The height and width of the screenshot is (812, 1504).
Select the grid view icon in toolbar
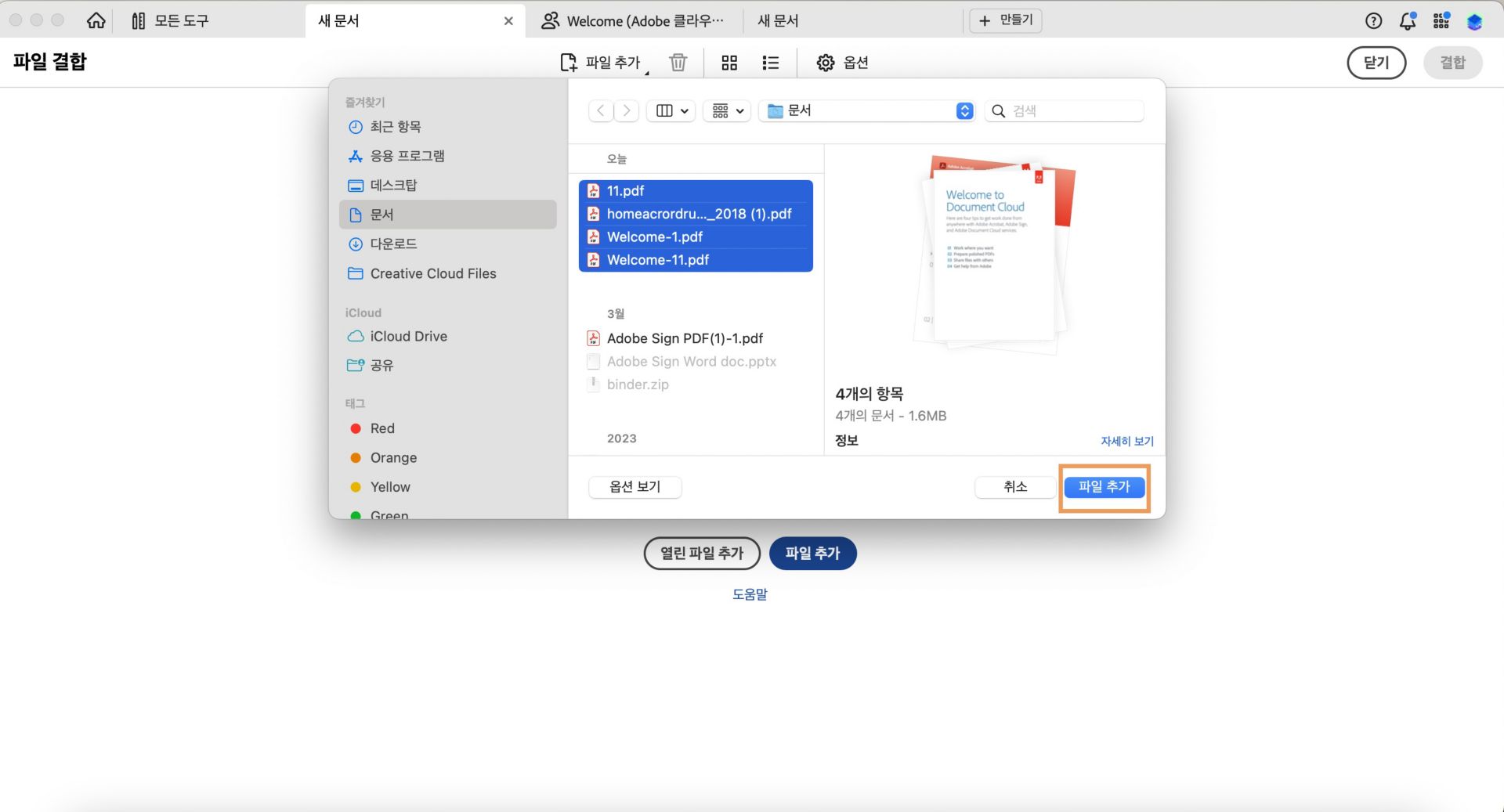(x=729, y=63)
